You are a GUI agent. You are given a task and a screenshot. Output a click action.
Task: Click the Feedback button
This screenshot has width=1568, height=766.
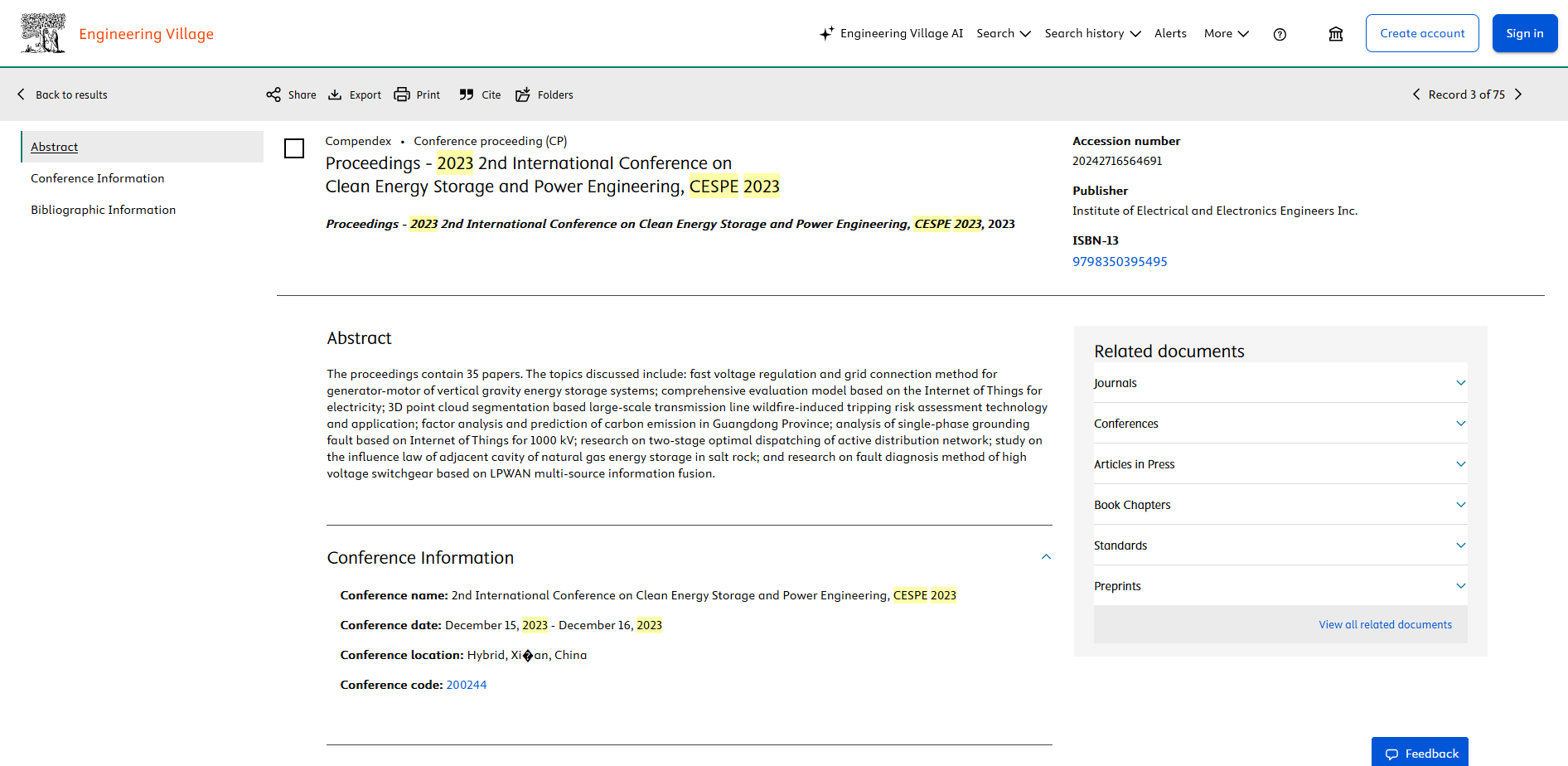coord(1420,753)
